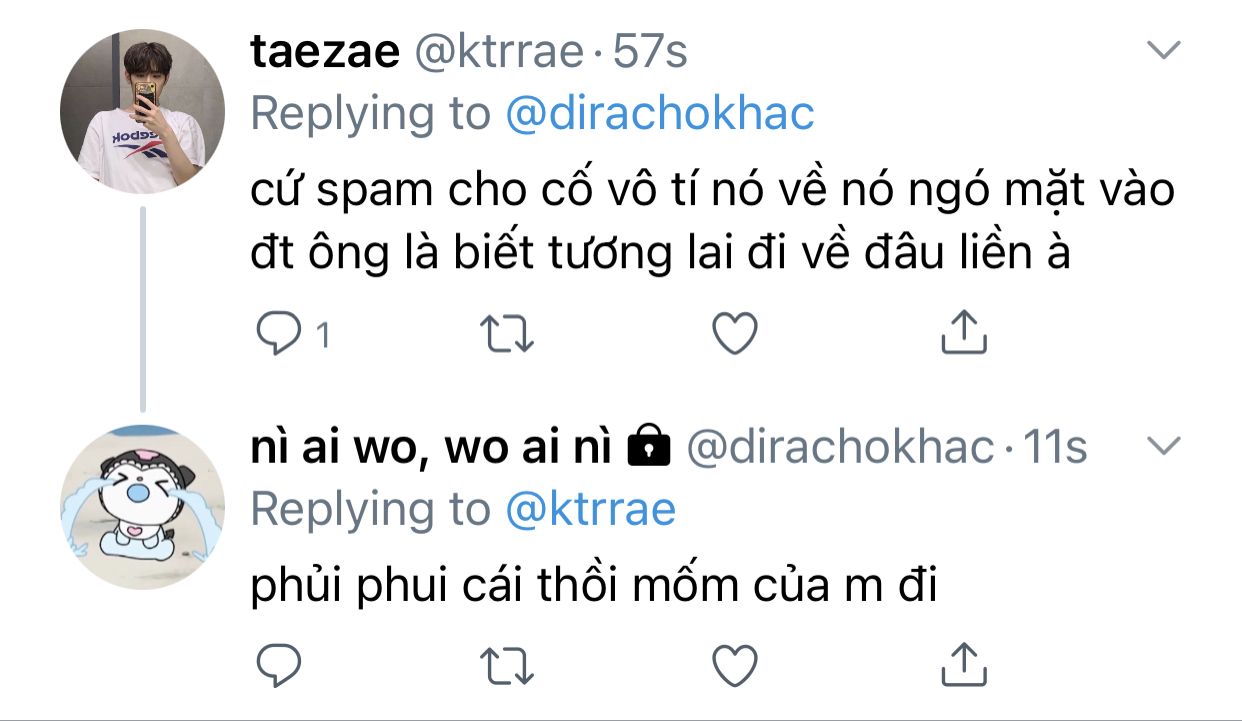Open @dirachokhac mention link in first tweet
Viewport: 1242px width, 721px height.
pos(661,114)
